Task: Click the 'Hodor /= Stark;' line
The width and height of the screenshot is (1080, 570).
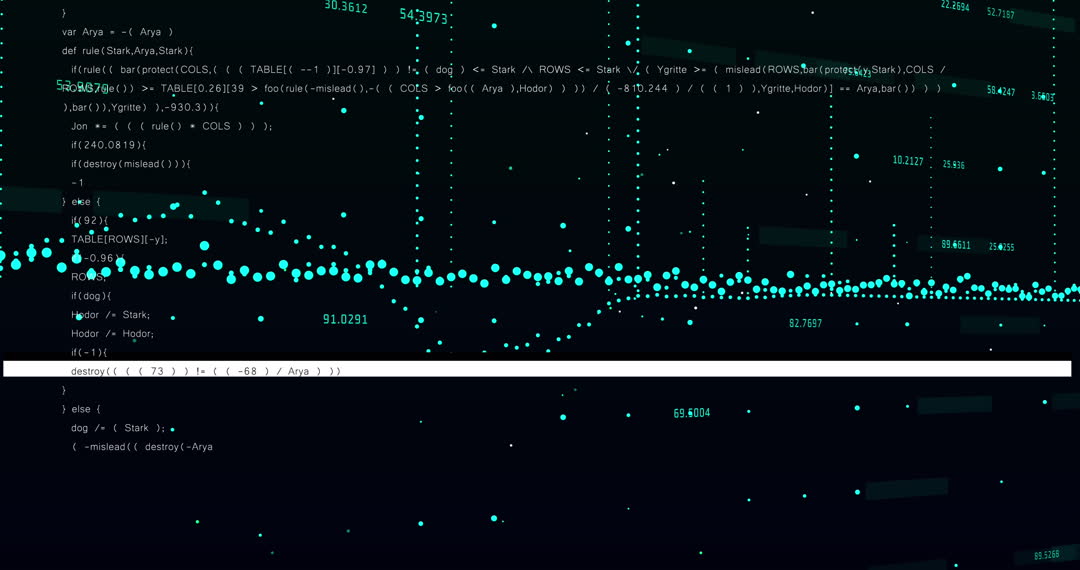Action: coord(110,315)
